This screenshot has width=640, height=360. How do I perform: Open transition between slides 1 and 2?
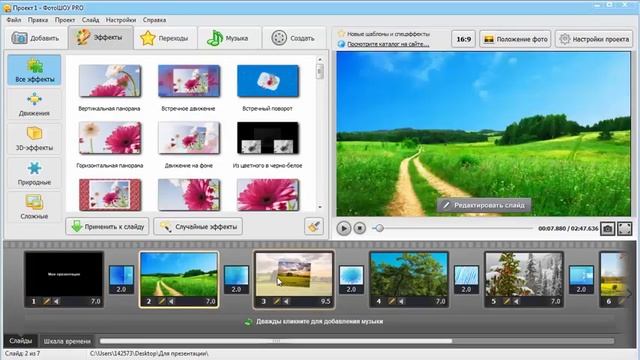tap(121, 280)
